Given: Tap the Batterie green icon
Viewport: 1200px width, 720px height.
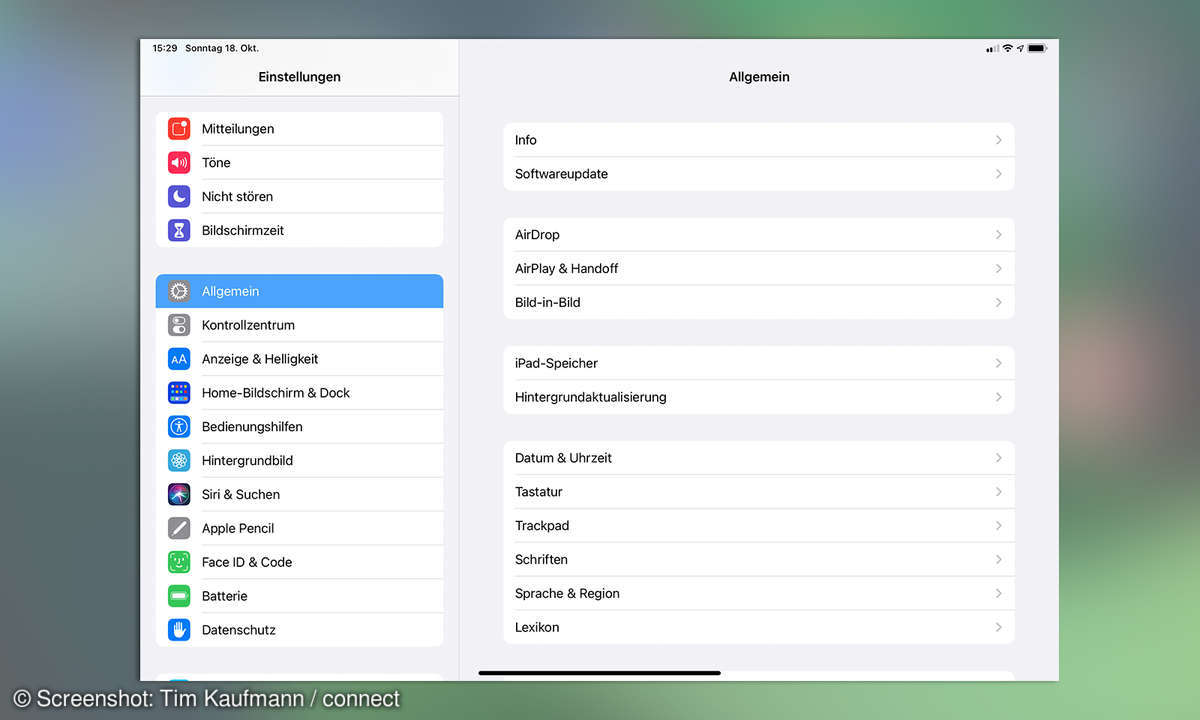Looking at the screenshot, I should 179,596.
